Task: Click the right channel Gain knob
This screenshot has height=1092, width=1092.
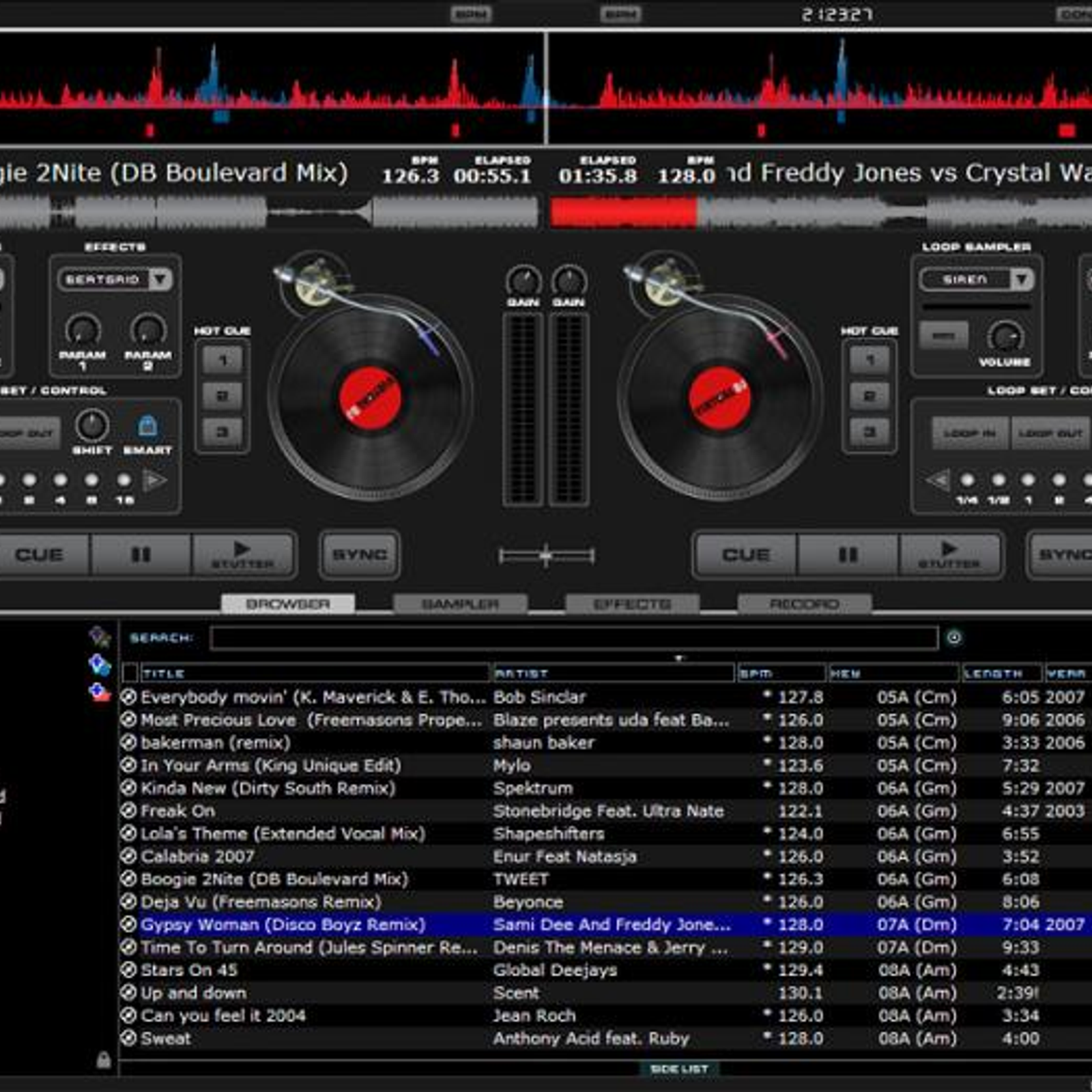Action: pyautogui.click(x=569, y=281)
